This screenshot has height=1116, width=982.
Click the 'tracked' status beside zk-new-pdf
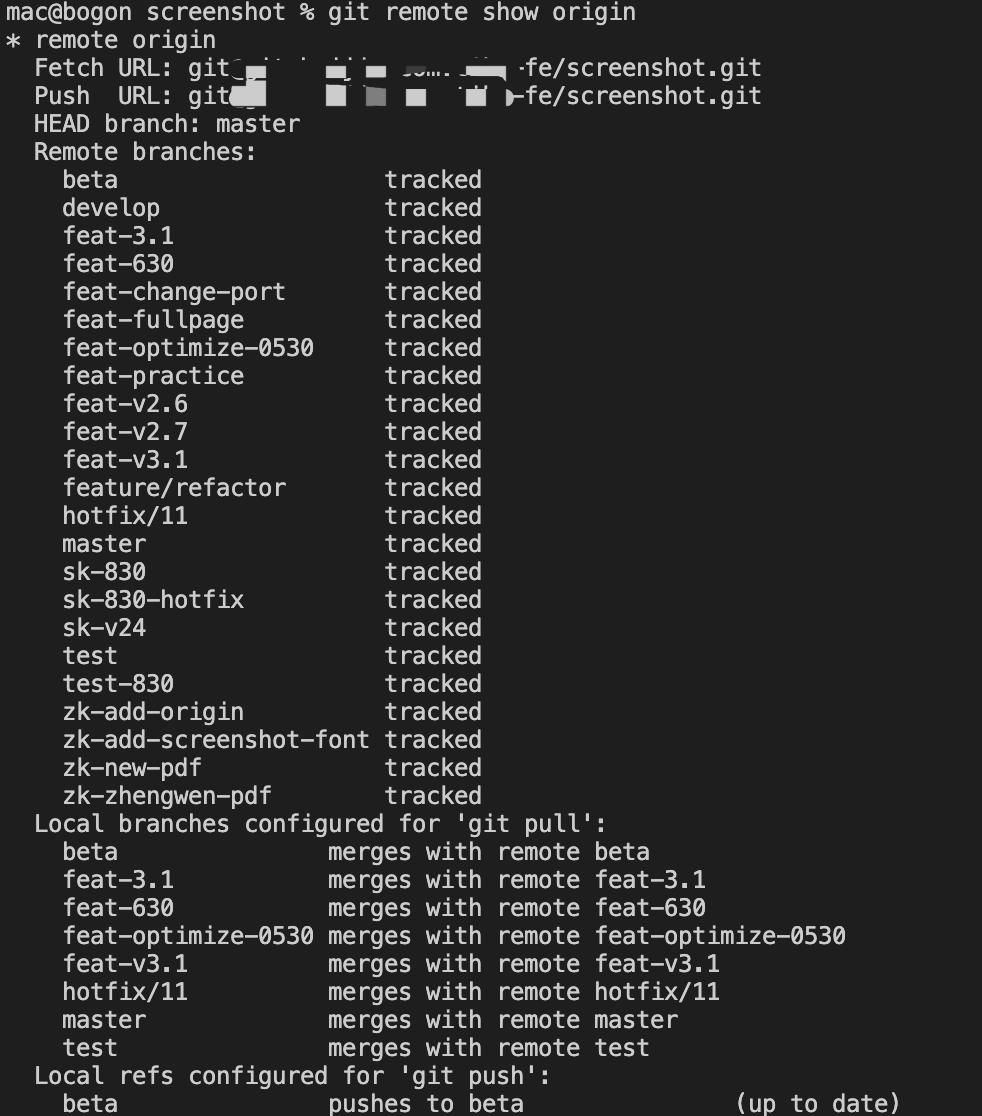433,768
